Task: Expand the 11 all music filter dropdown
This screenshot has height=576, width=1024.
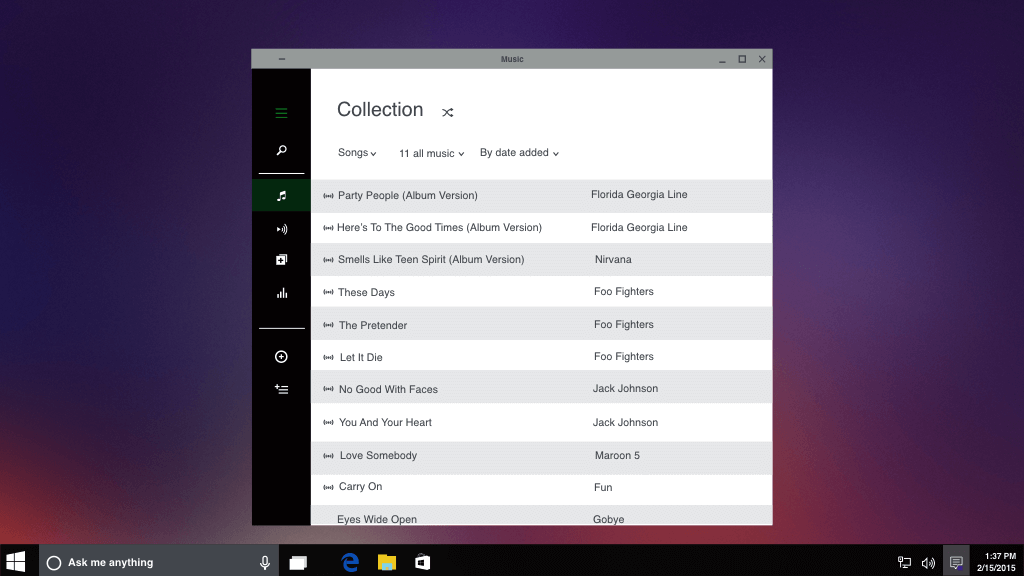Action: (432, 153)
